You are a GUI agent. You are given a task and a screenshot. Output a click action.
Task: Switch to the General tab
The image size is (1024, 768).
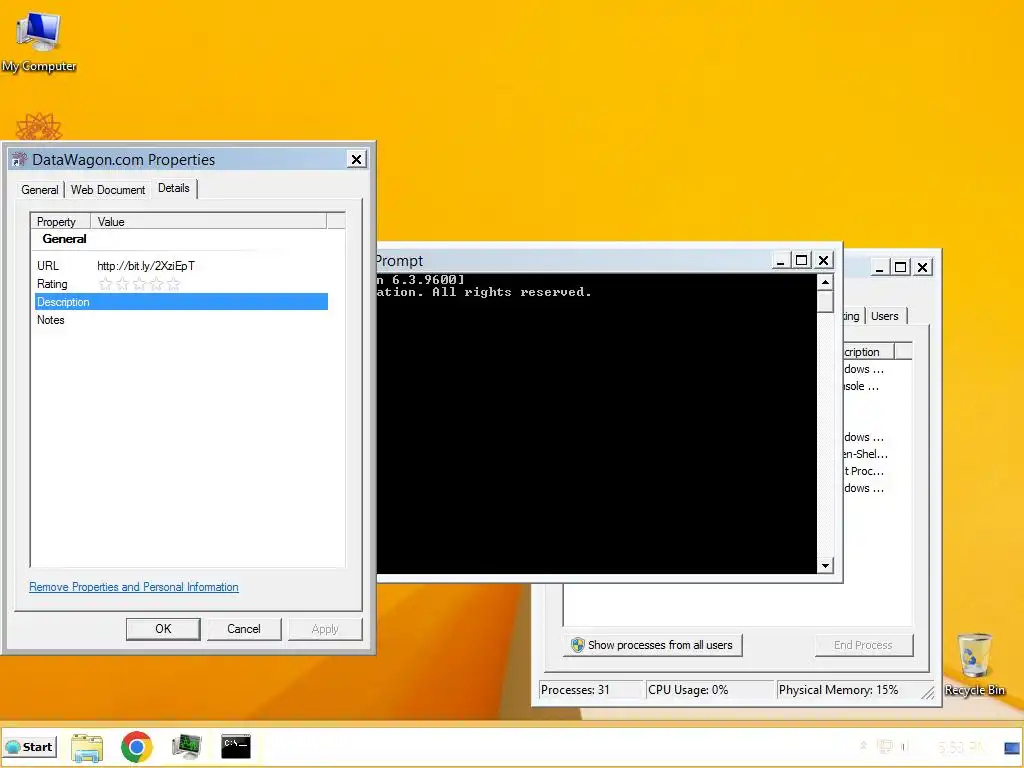tap(40, 190)
